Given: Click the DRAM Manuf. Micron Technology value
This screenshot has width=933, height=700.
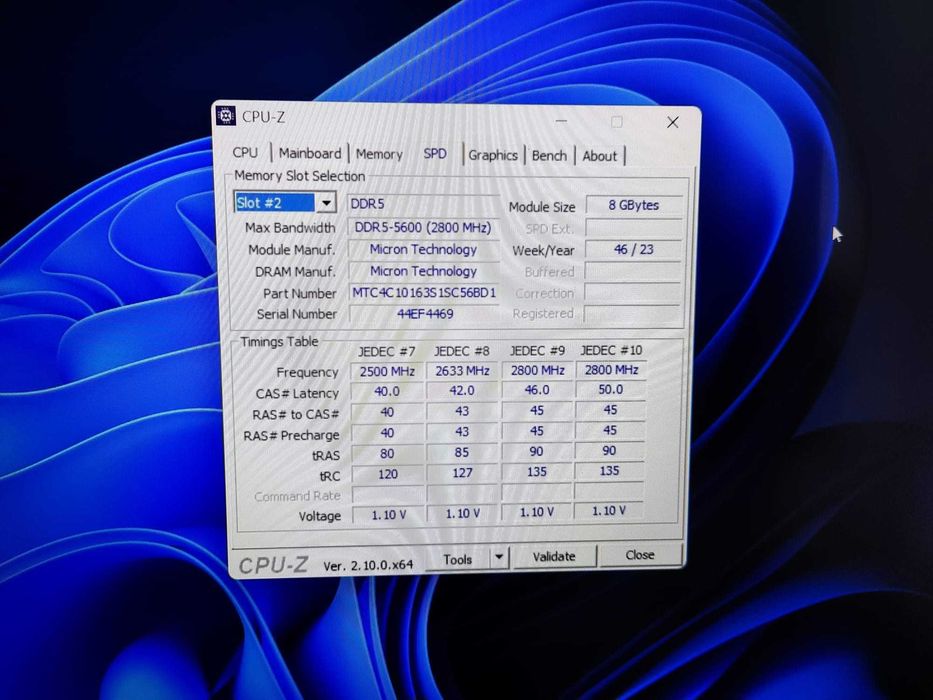Looking at the screenshot, I should [x=423, y=271].
